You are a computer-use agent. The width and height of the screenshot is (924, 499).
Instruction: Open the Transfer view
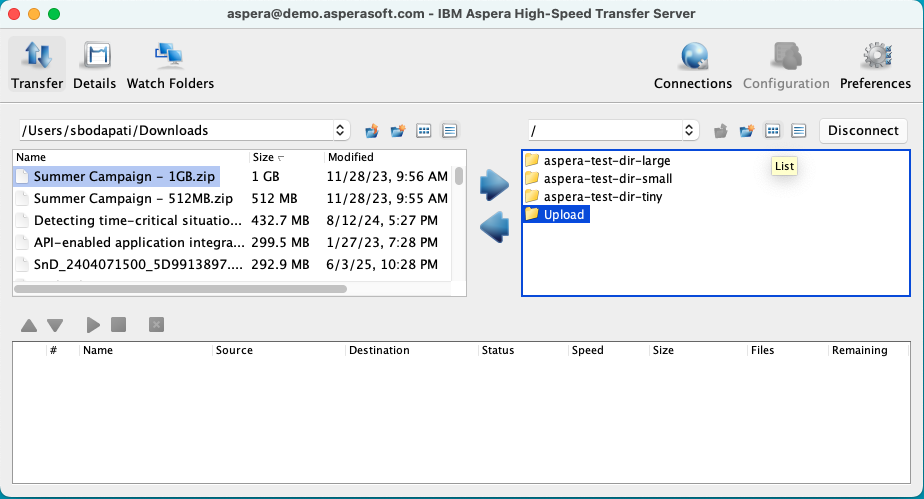37,65
